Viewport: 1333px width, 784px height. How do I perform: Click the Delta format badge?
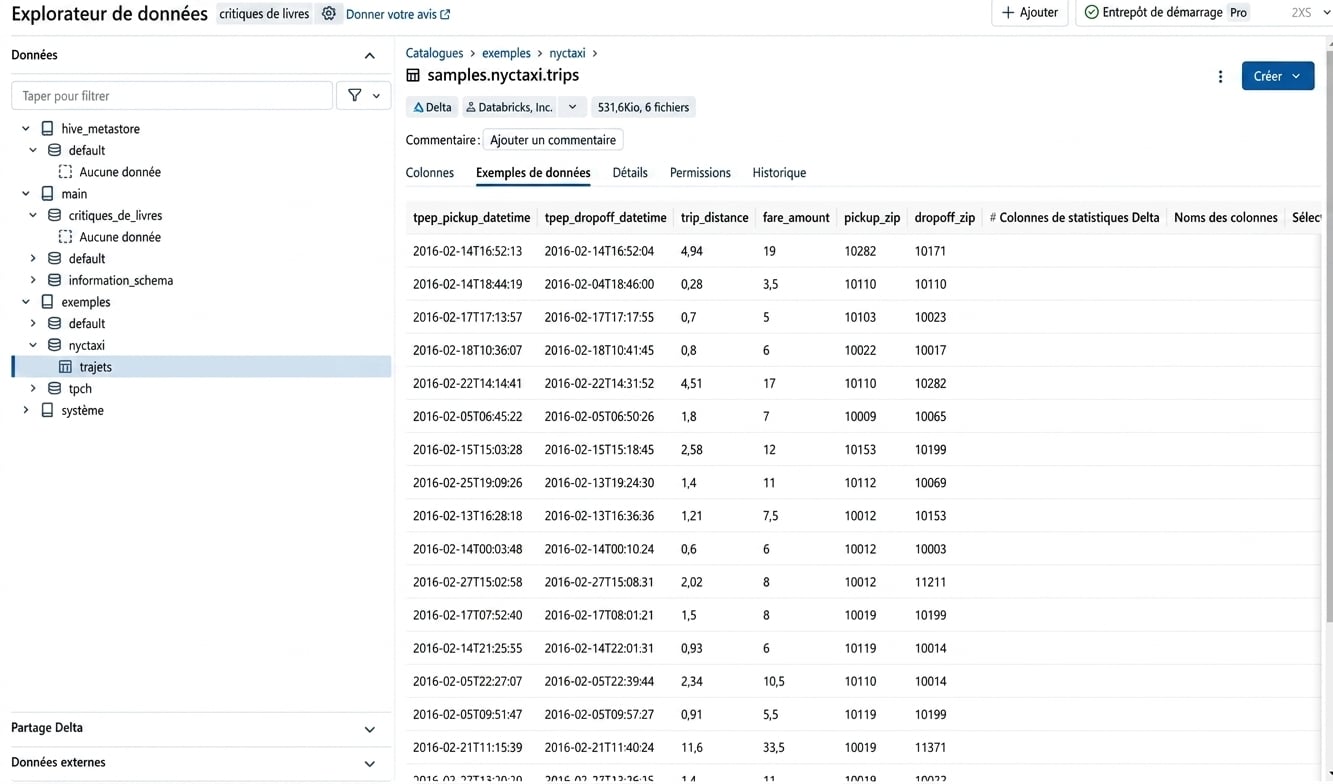(433, 108)
